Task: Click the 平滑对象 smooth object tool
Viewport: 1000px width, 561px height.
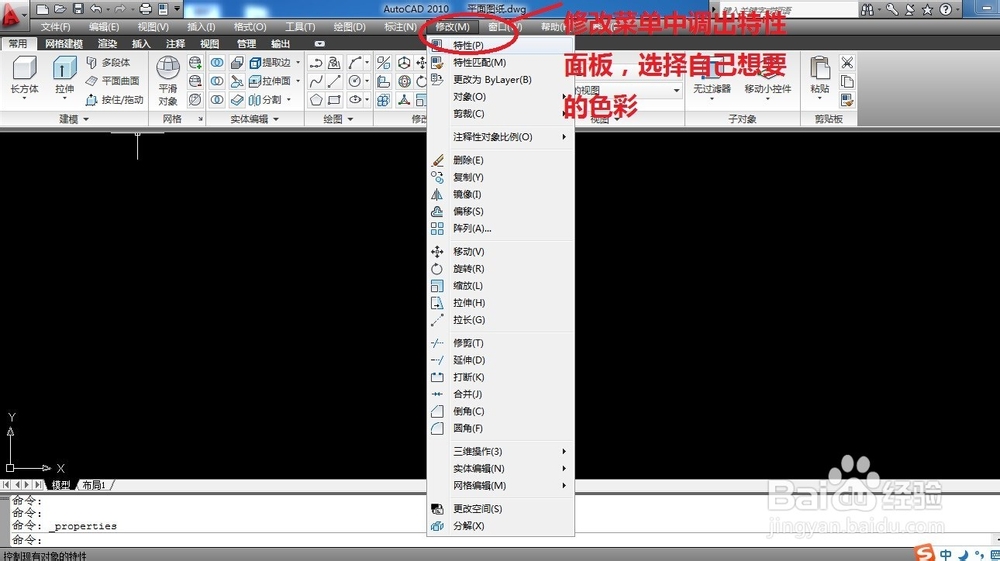Action: 168,80
